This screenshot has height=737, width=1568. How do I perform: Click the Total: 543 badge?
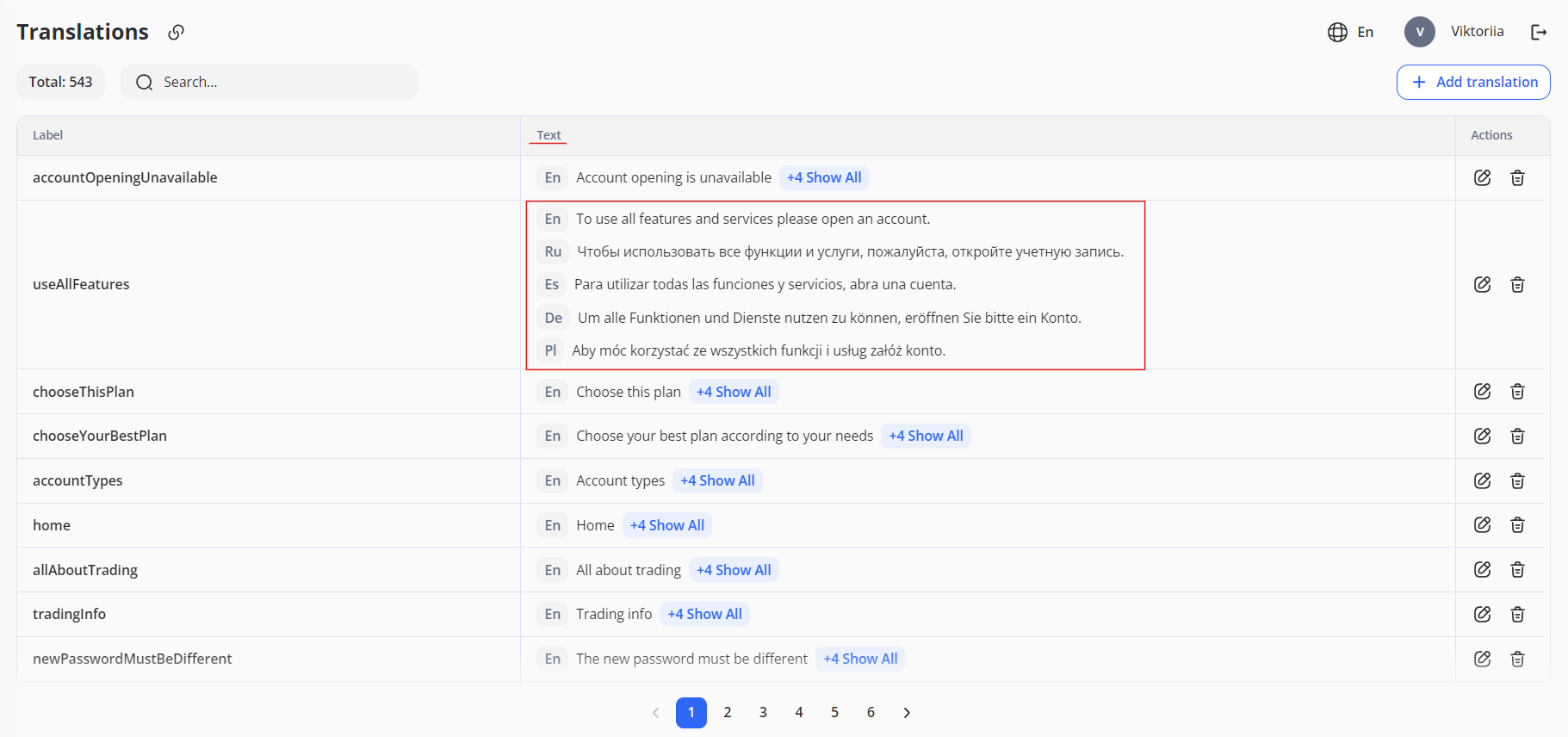coord(60,82)
